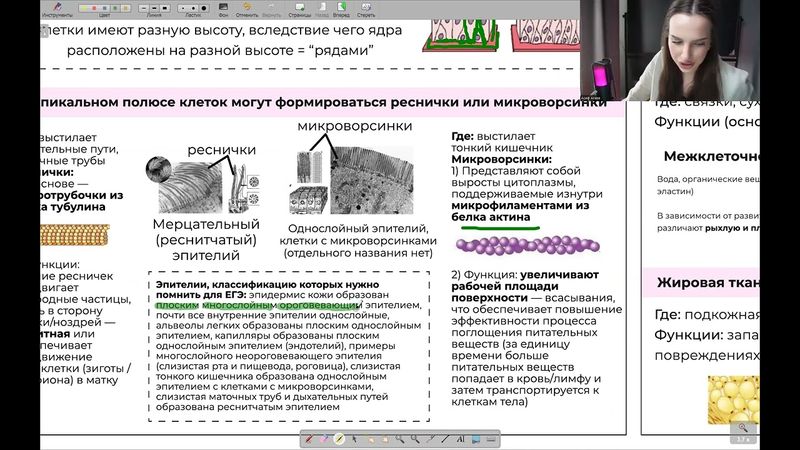Select the Zoom in magnifier
The height and width of the screenshot is (450, 800).
click(399, 439)
